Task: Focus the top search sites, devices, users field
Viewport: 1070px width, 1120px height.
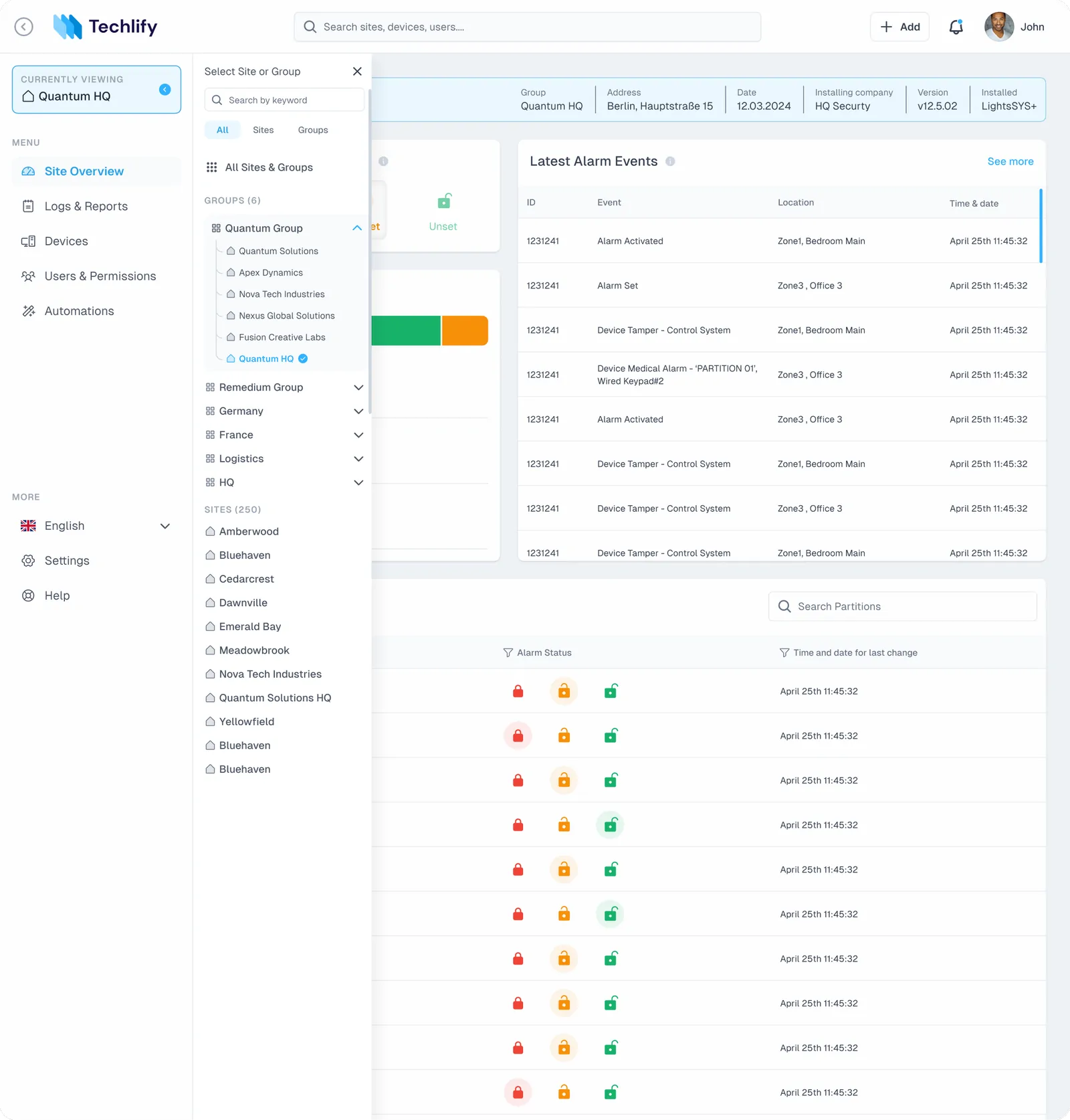Action: click(527, 27)
